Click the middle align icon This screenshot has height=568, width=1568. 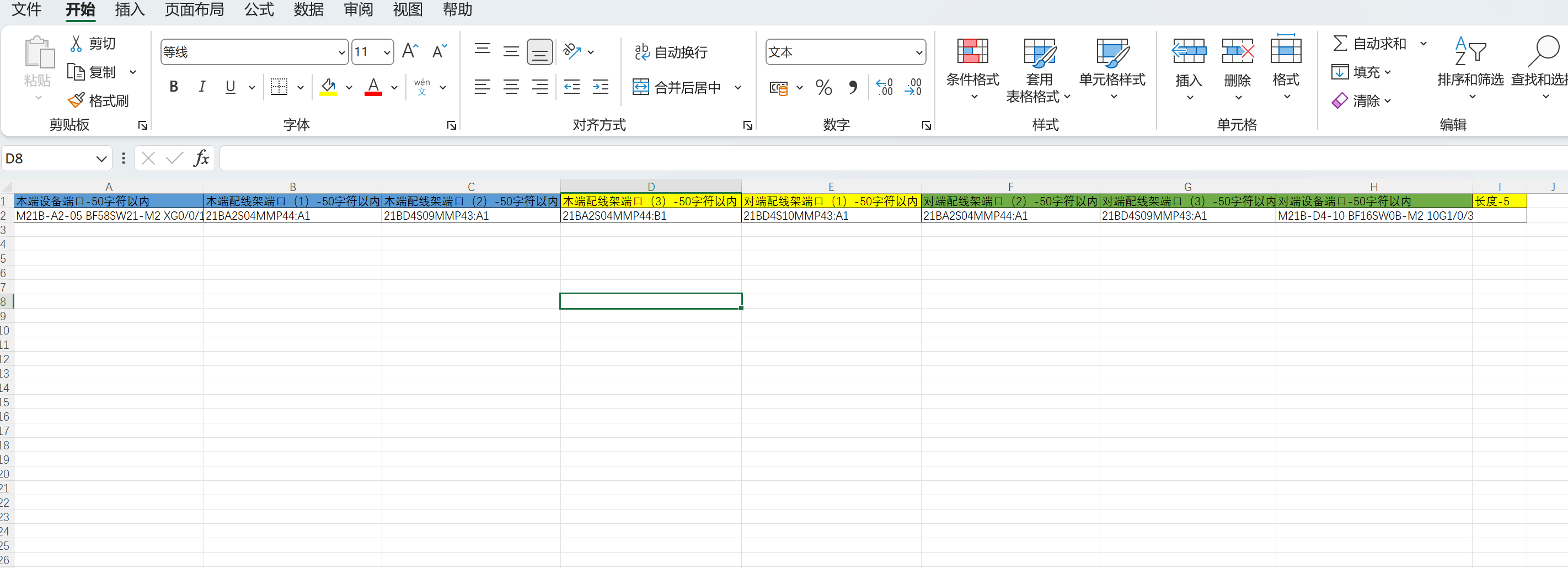[x=511, y=51]
